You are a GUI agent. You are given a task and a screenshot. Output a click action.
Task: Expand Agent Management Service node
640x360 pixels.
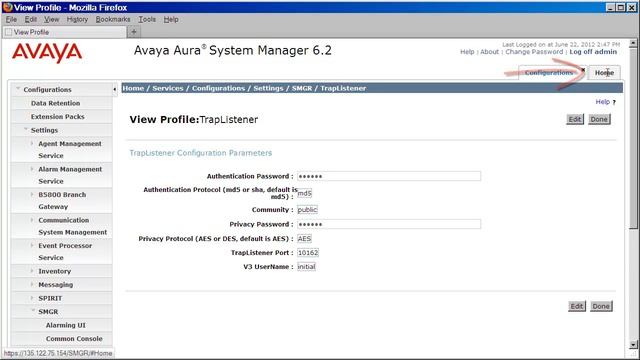pos(32,143)
